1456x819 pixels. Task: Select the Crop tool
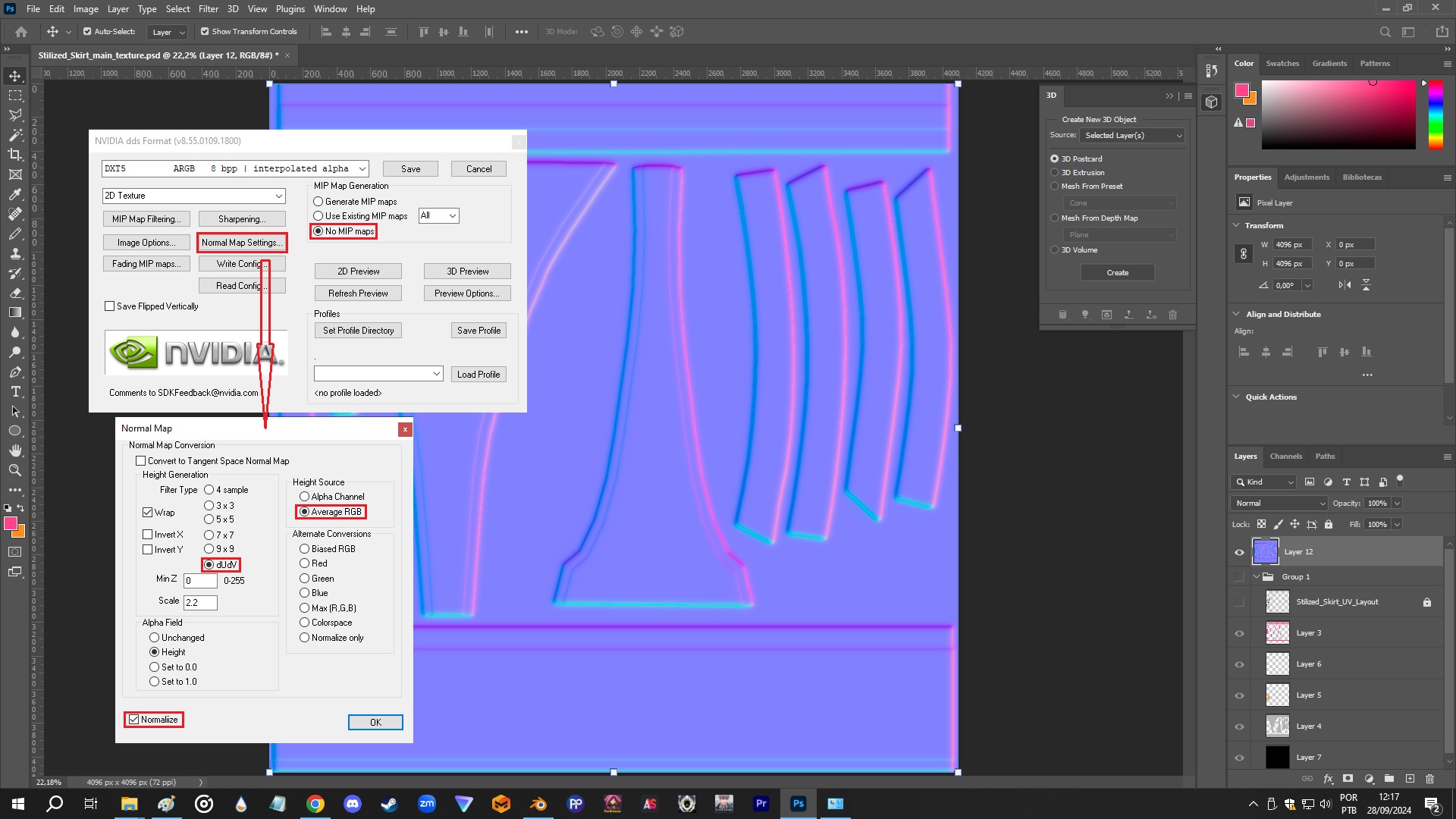(15, 155)
